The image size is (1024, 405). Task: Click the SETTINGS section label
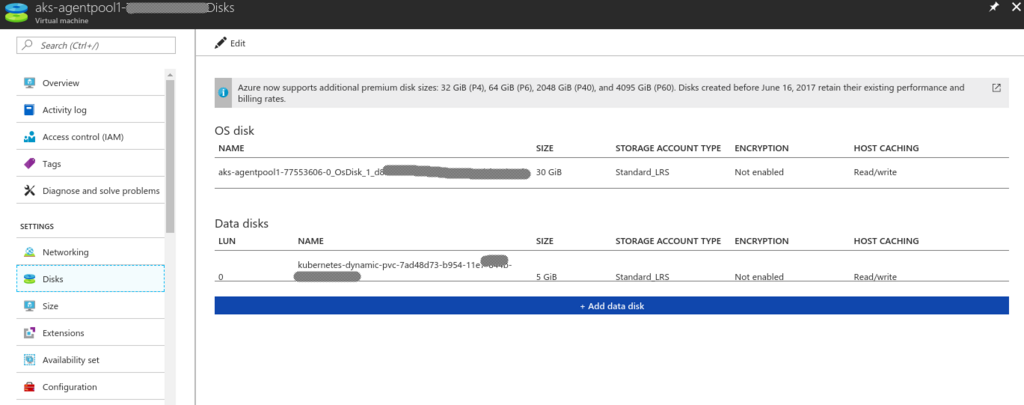(37, 227)
